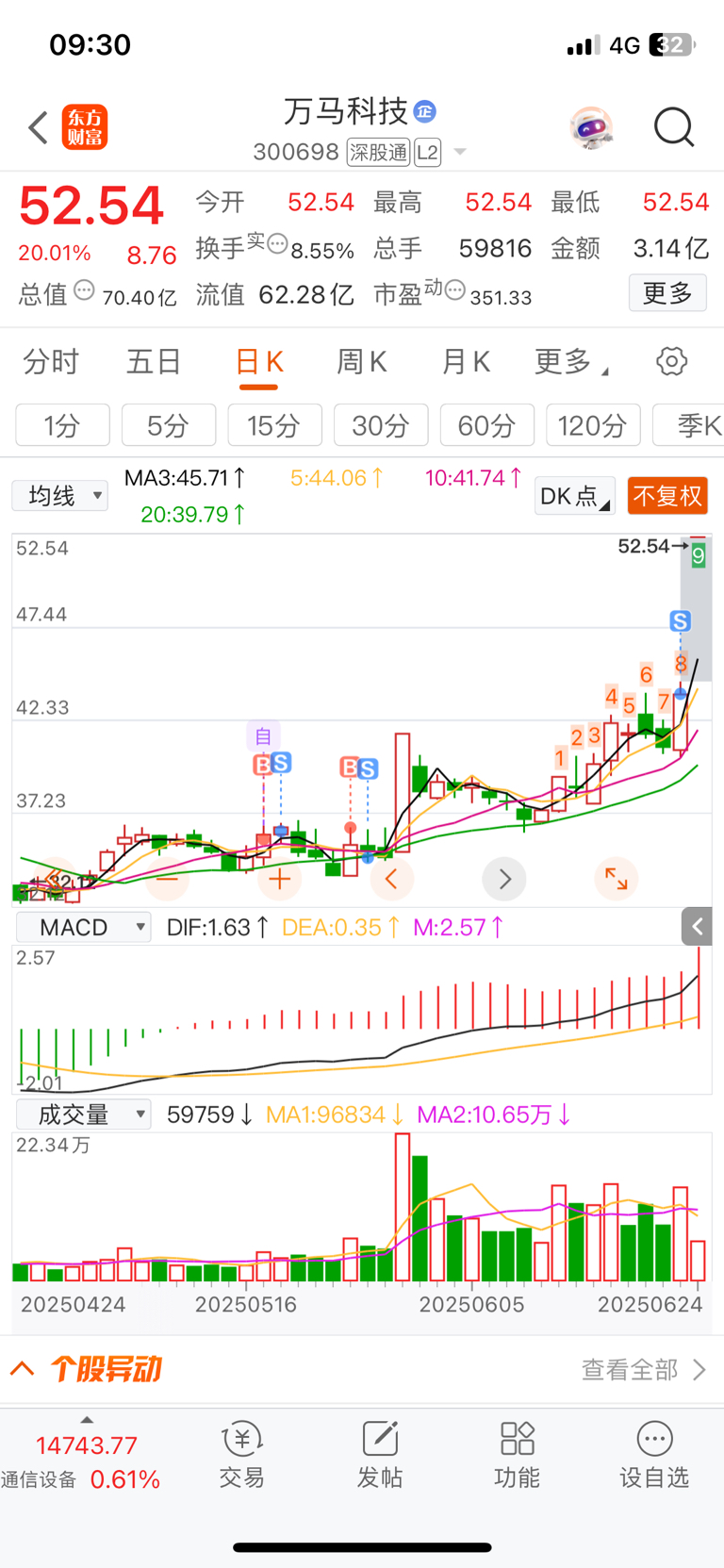Open the MACD indicator dropdown
This screenshot has height=1568, width=724.
(83, 927)
